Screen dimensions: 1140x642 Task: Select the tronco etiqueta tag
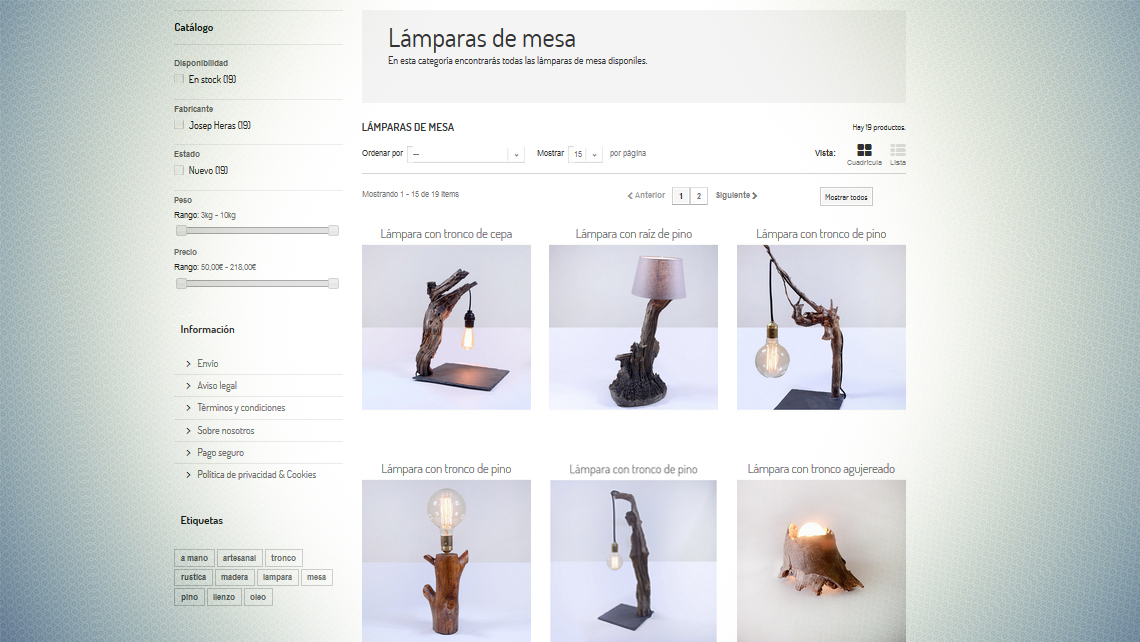(x=283, y=557)
